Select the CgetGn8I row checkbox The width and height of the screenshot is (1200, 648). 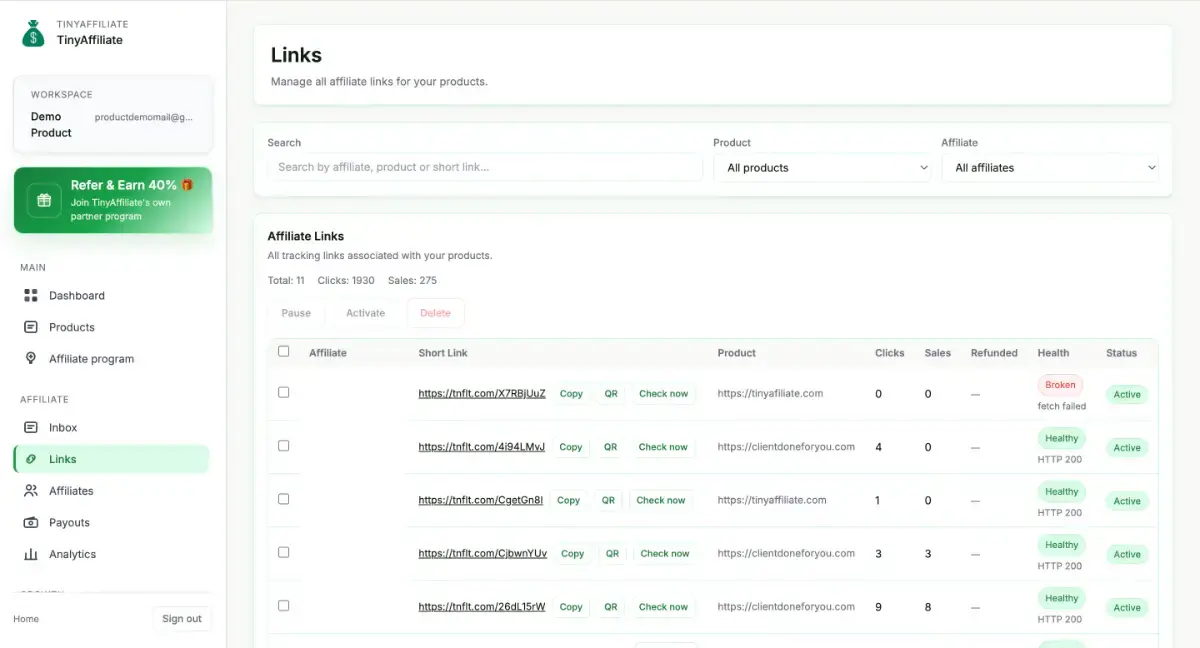(283, 498)
